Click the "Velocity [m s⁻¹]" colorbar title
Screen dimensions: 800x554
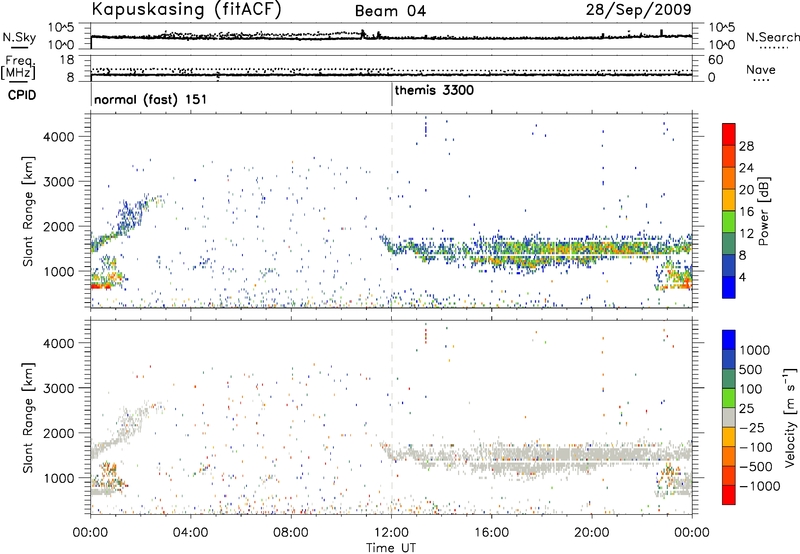pos(790,417)
